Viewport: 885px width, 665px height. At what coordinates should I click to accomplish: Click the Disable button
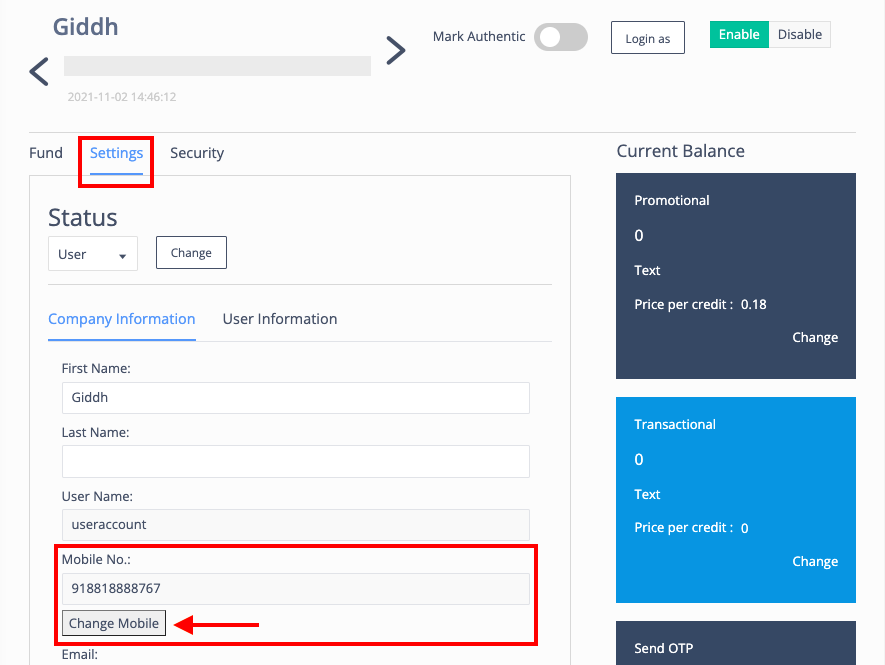pos(799,34)
